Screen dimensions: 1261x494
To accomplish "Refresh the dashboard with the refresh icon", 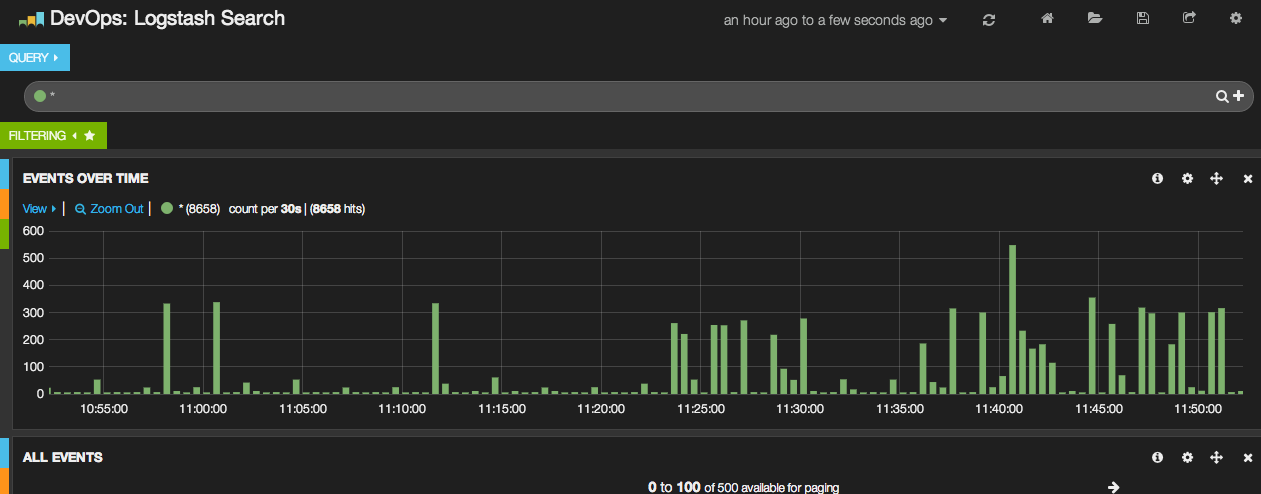I will click(989, 20).
